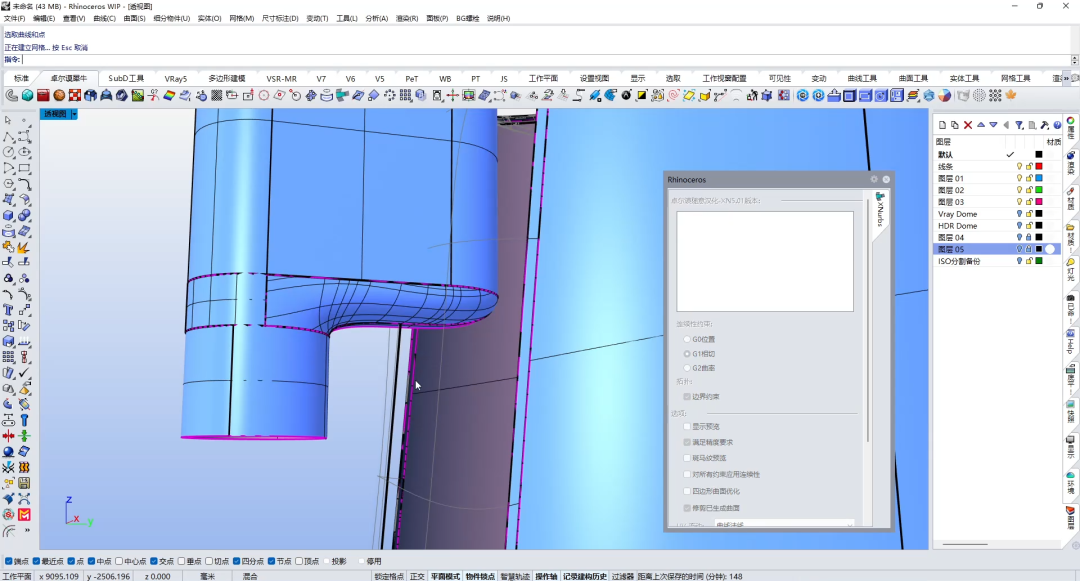Open the bottom dropdown in Rhinoceros dialog

coord(785,525)
